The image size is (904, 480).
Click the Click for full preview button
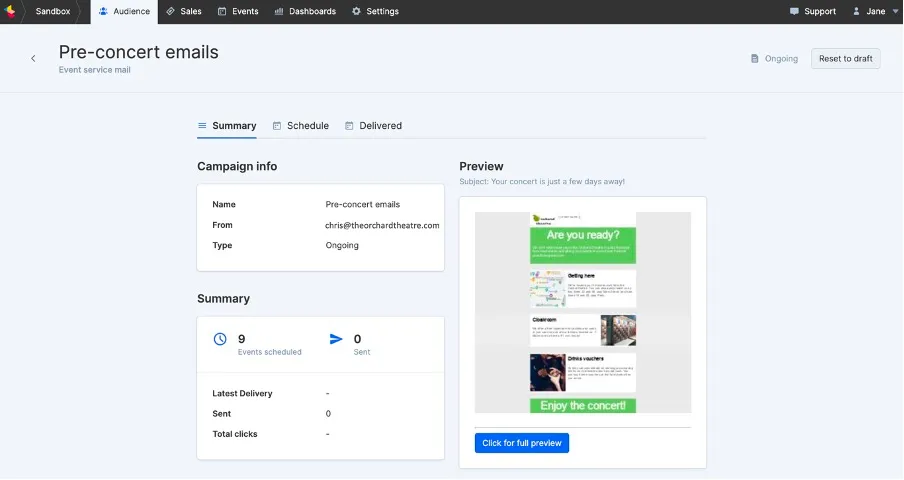click(522, 443)
